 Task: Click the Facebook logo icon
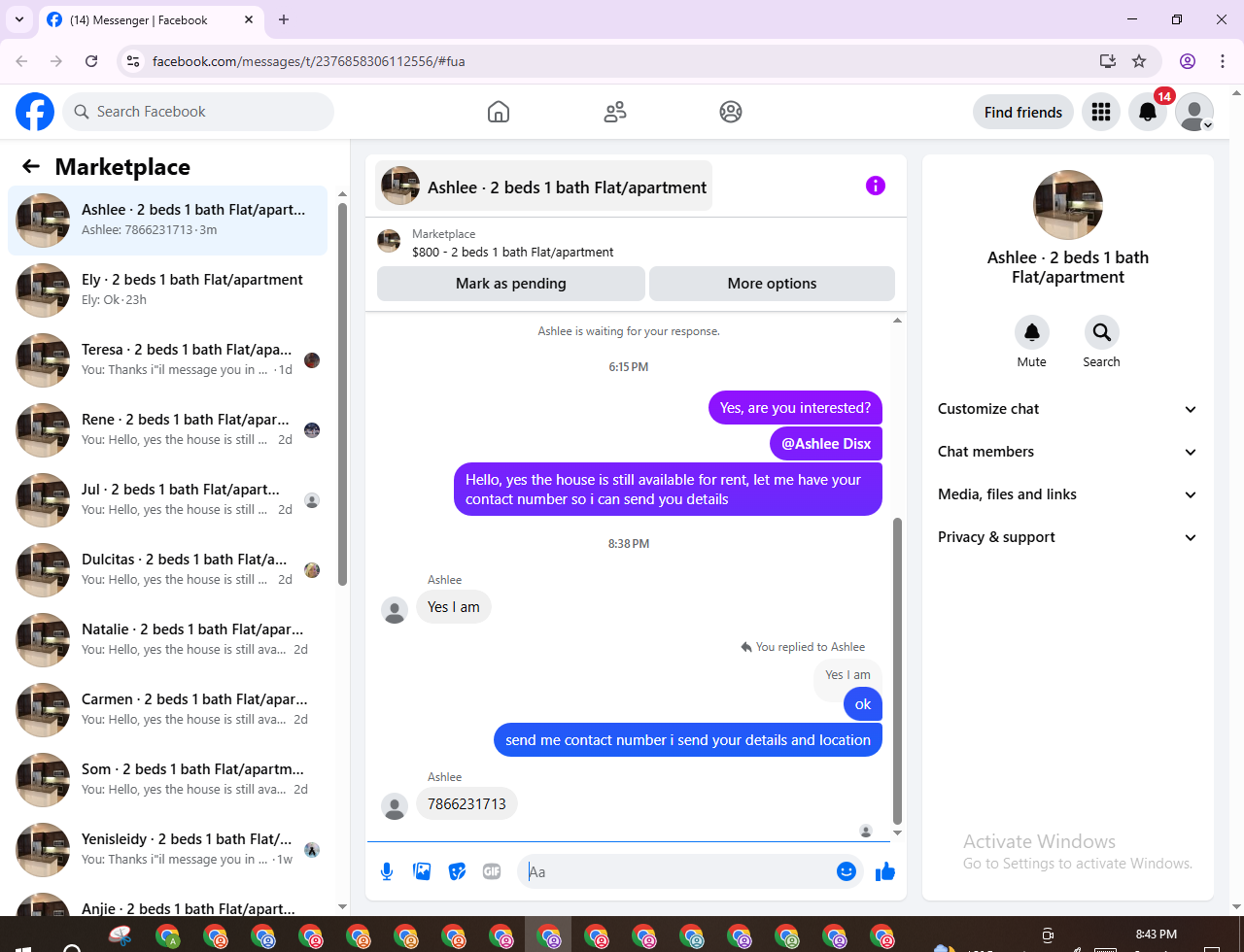pos(35,112)
